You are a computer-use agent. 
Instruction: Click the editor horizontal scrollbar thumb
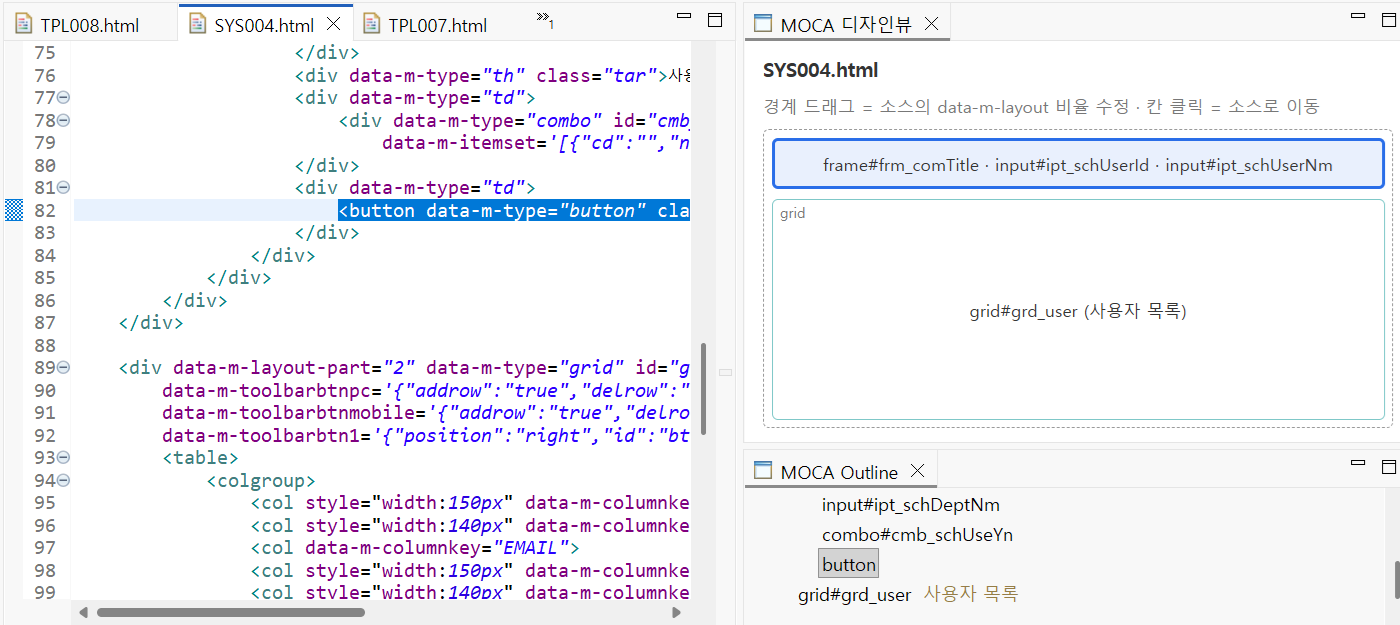(230, 612)
